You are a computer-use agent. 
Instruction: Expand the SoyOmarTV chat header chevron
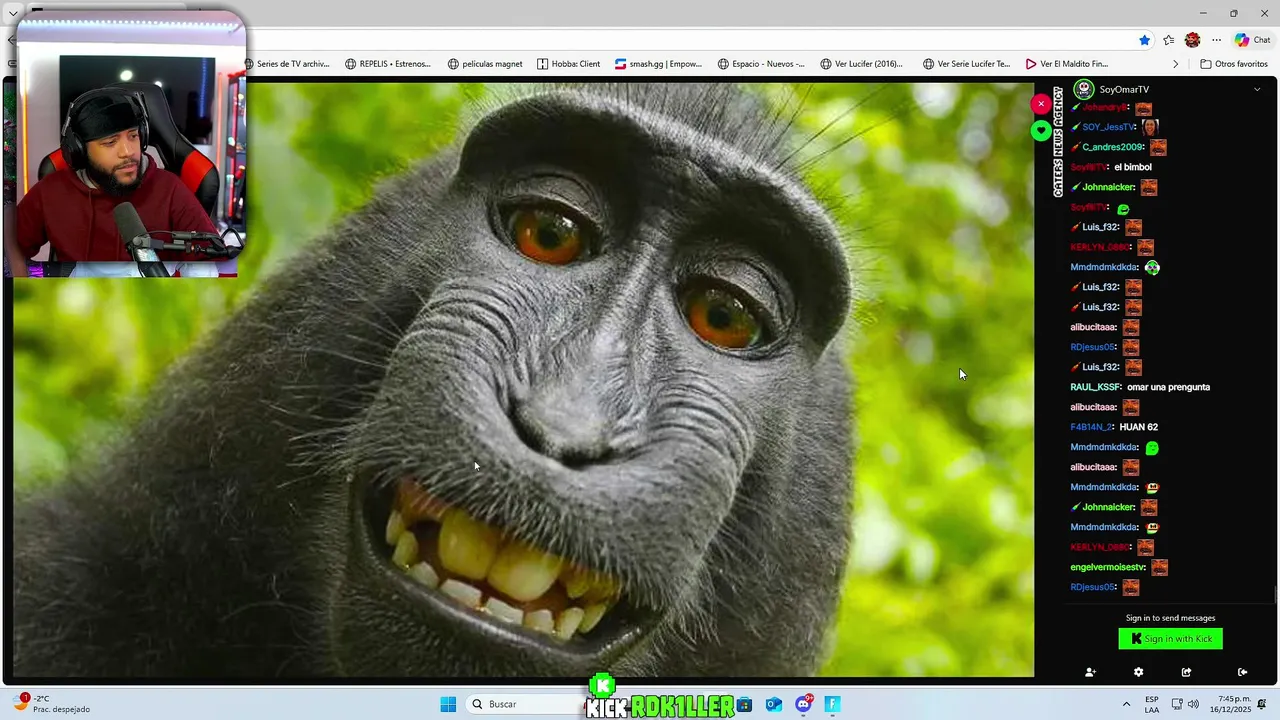tap(1257, 90)
